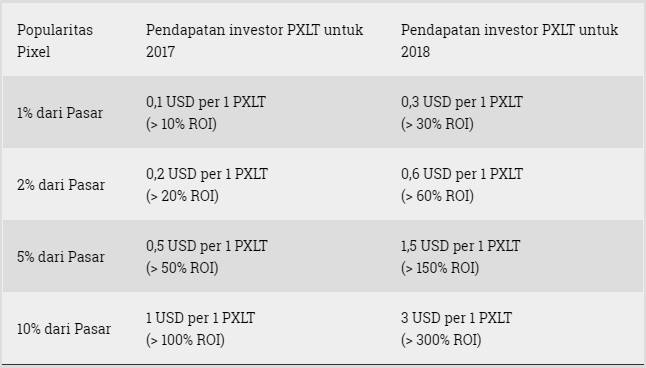
Task: Select the '3 USD per 1 PXLT' cell
Action: (456, 318)
